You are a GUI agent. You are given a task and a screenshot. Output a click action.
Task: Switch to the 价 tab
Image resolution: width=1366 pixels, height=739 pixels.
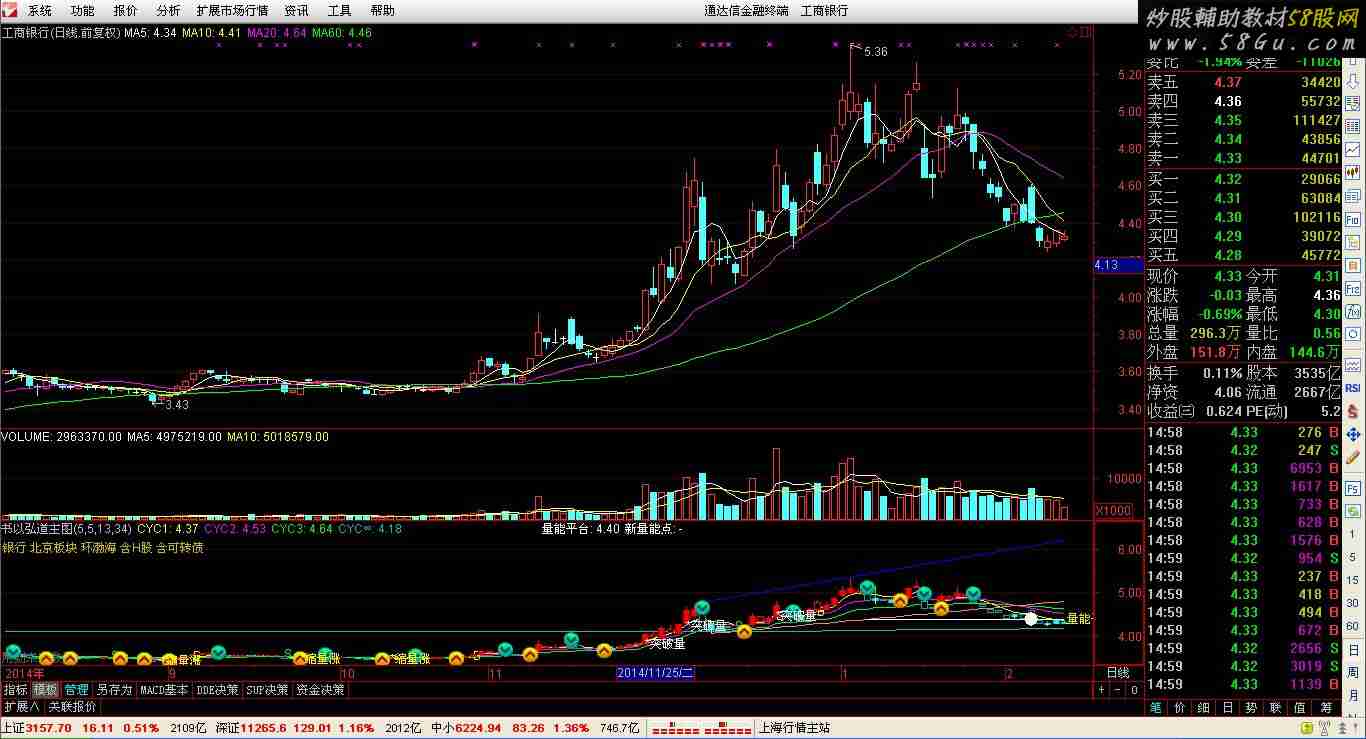tap(1179, 708)
